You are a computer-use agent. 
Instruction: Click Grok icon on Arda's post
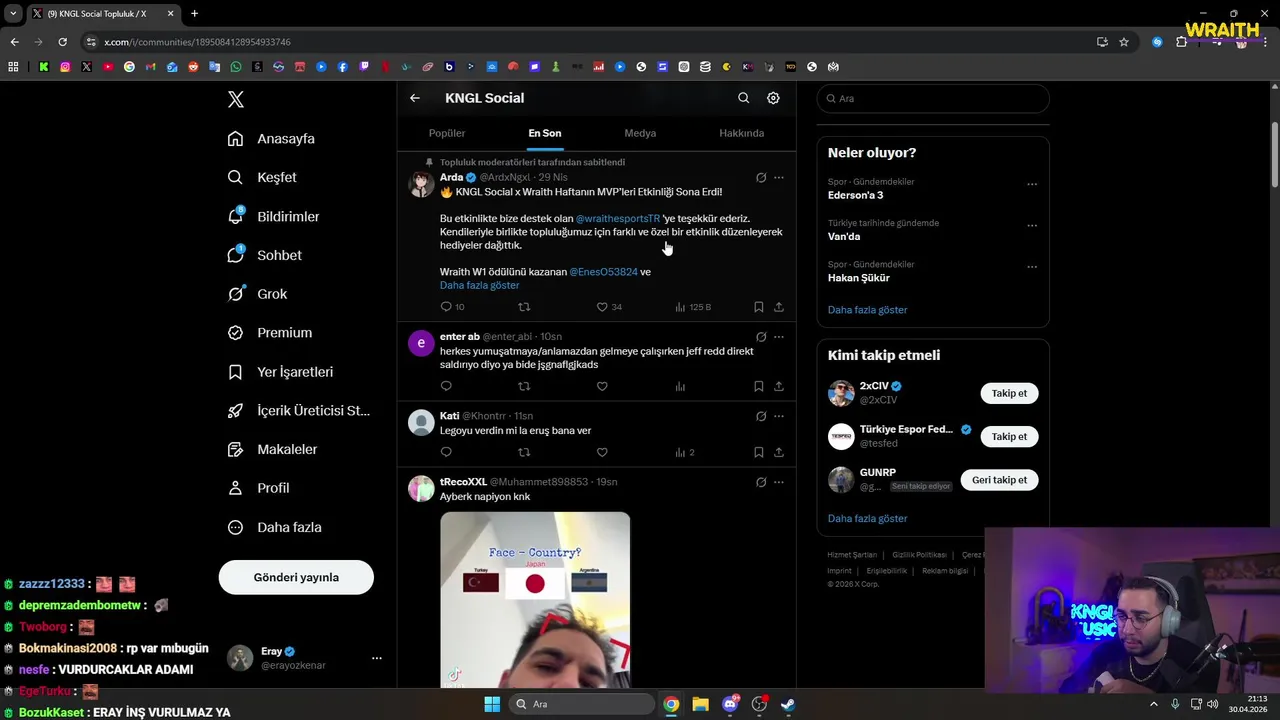click(761, 178)
